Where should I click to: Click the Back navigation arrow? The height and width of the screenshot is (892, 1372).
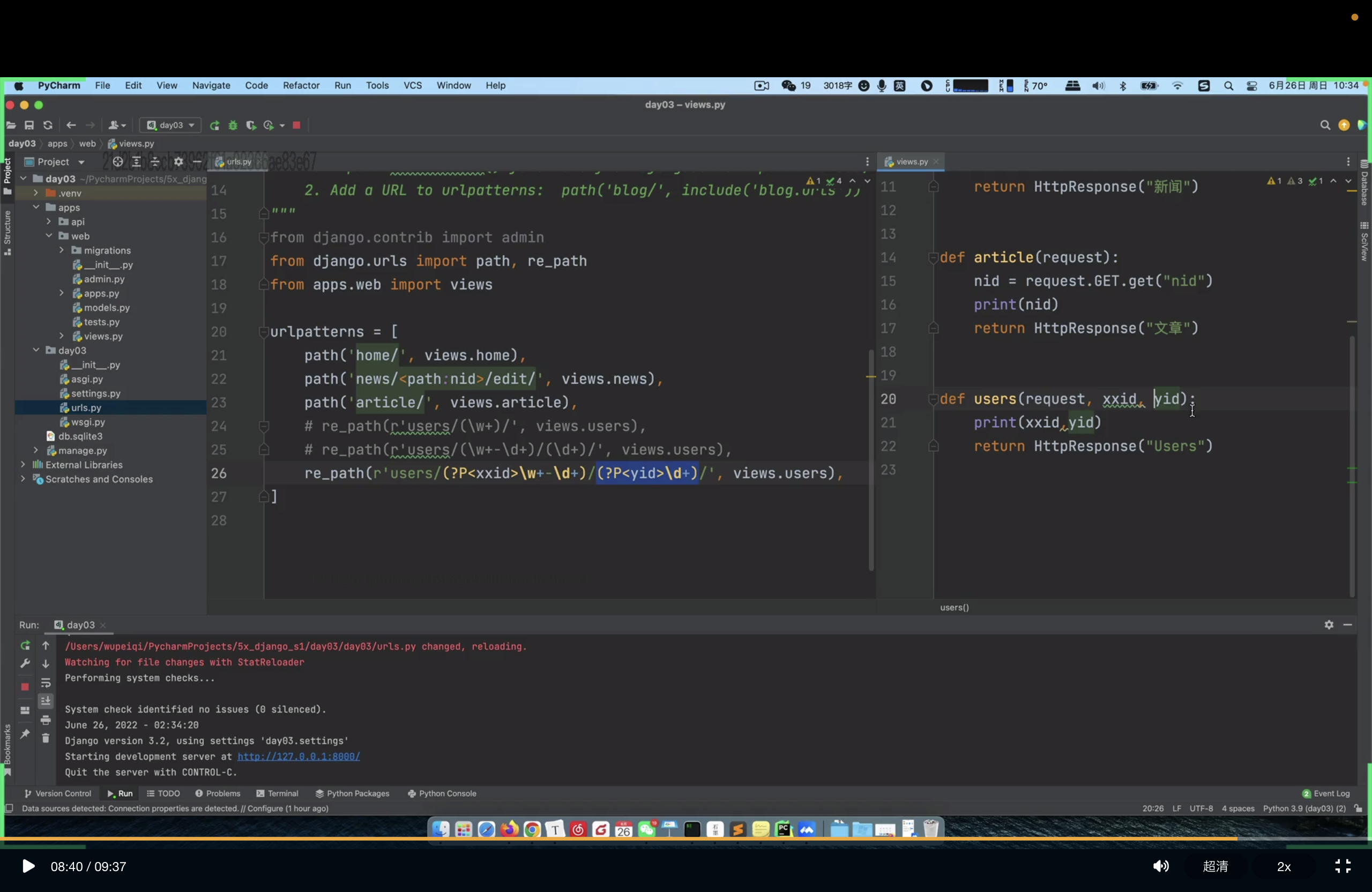[71, 125]
